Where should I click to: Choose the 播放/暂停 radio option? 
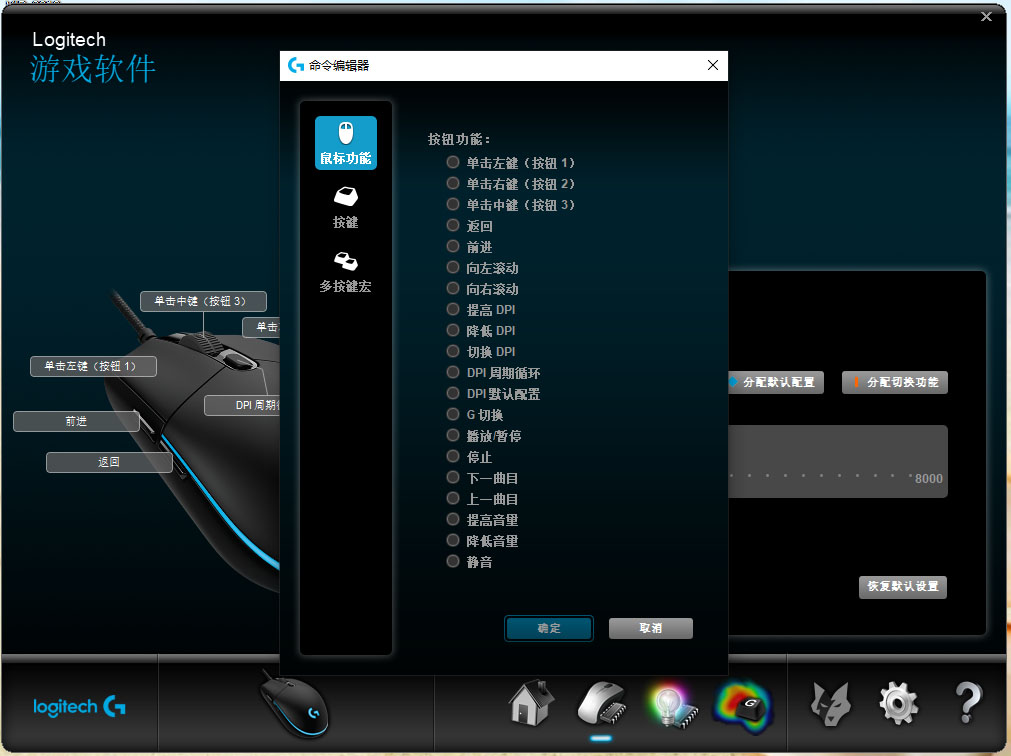453,436
